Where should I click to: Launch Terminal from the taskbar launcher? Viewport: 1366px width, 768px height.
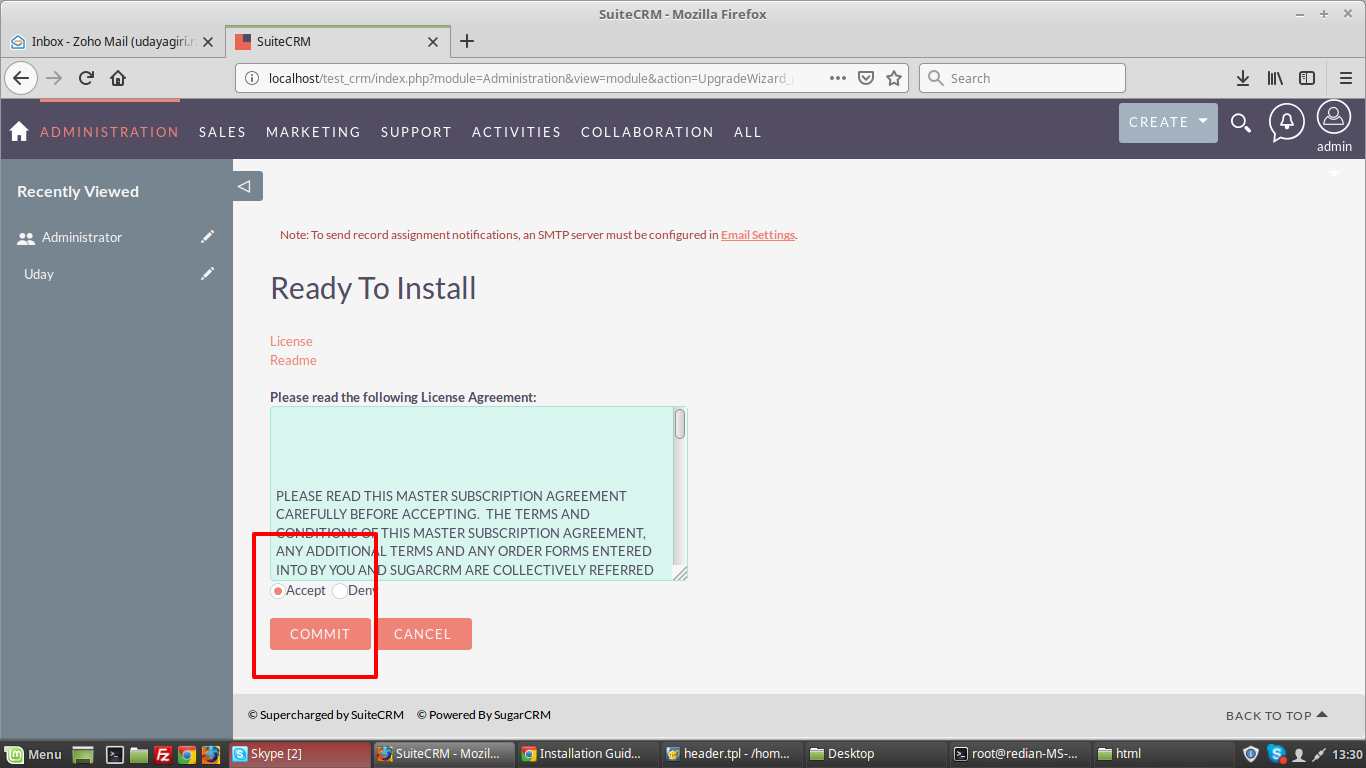tap(115, 754)
